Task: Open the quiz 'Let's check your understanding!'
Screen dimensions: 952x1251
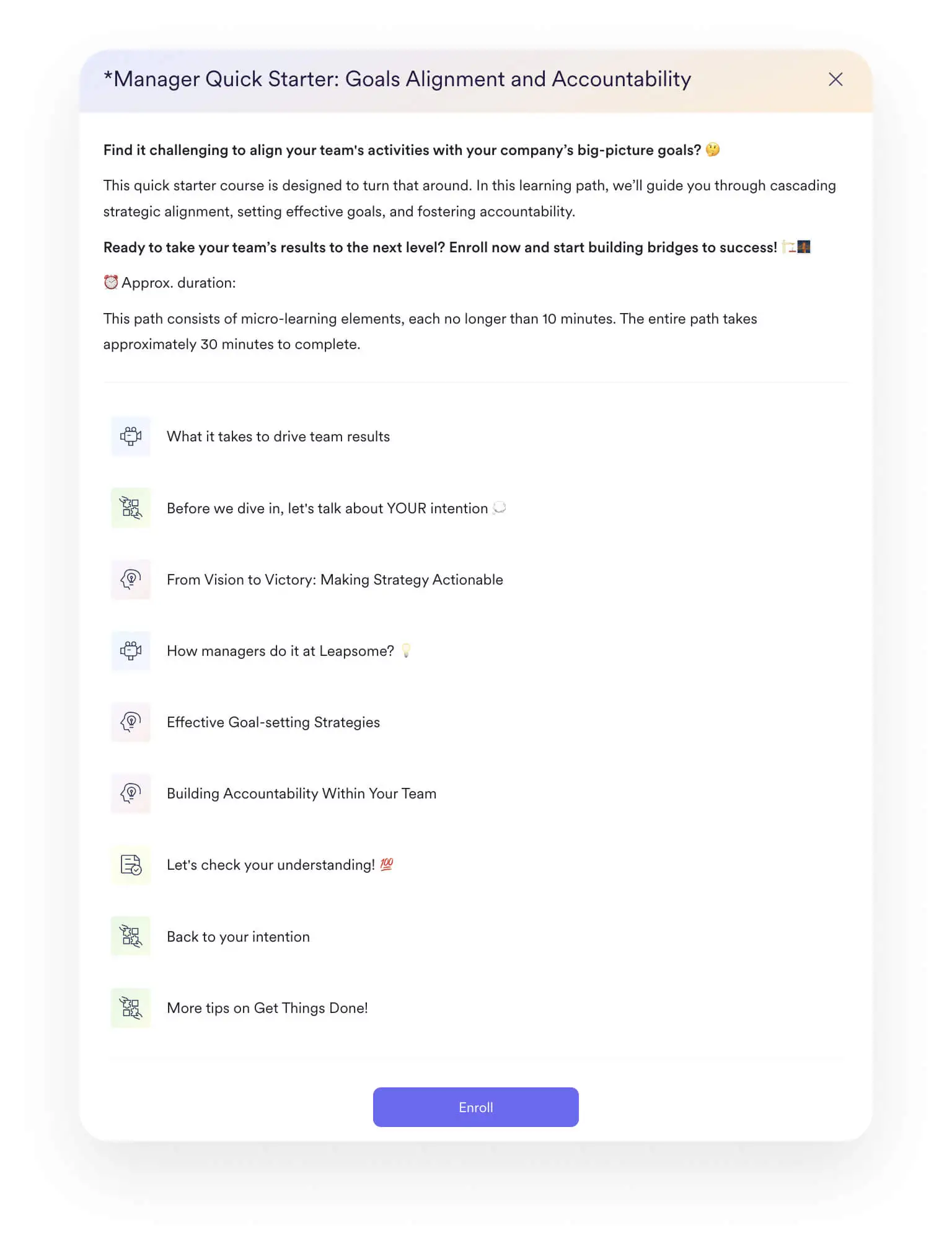Action: [271, 865]
